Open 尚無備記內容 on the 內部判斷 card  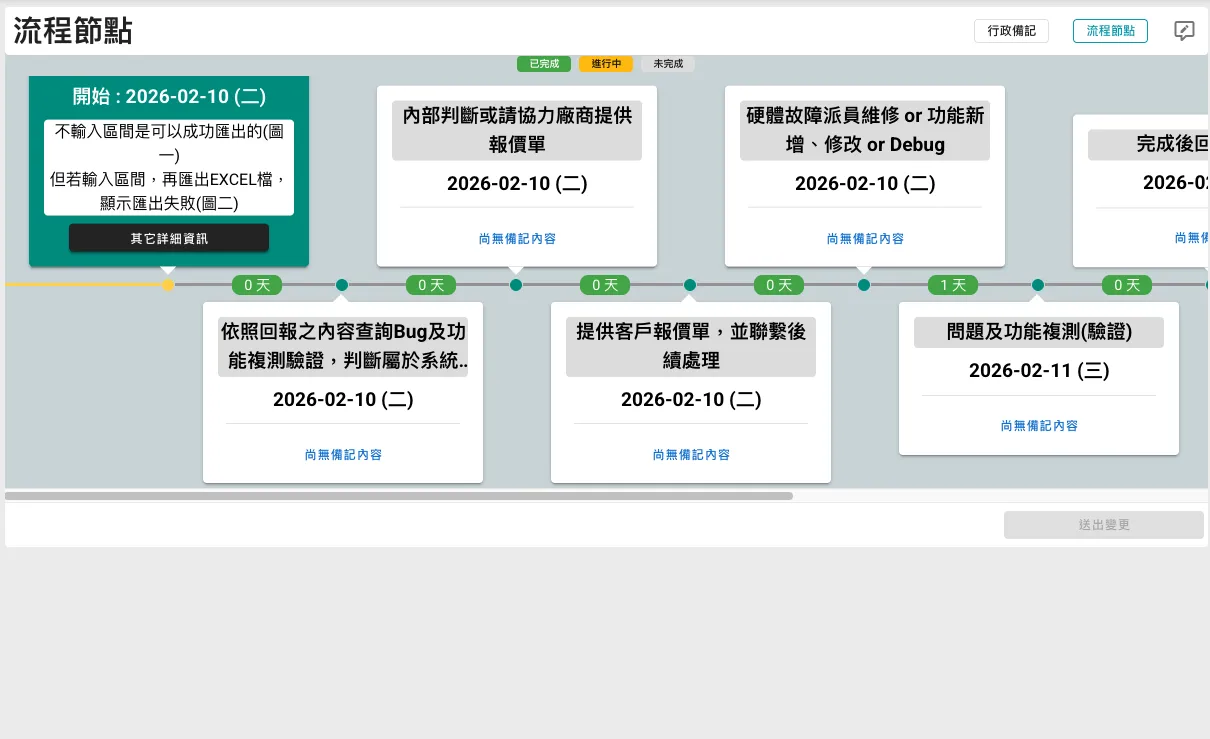[x=516, y=239]
